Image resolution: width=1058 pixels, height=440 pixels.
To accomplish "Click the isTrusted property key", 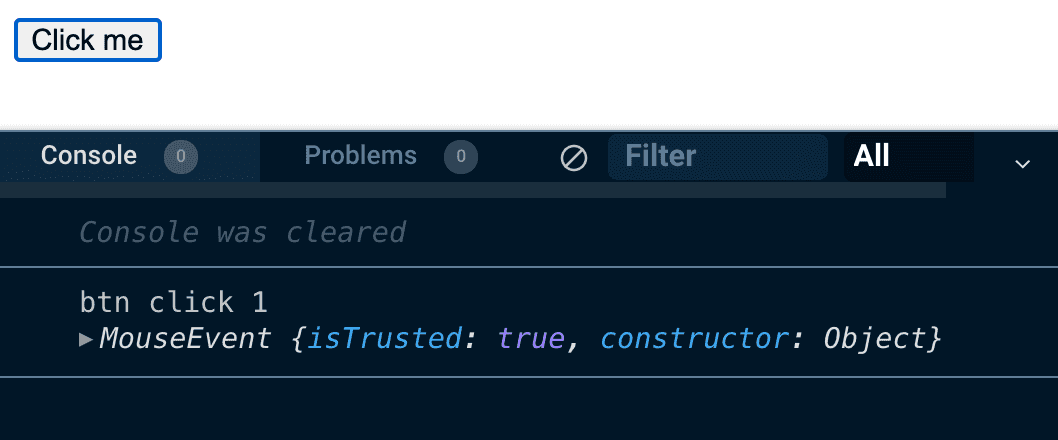I will tap(385, 339).
